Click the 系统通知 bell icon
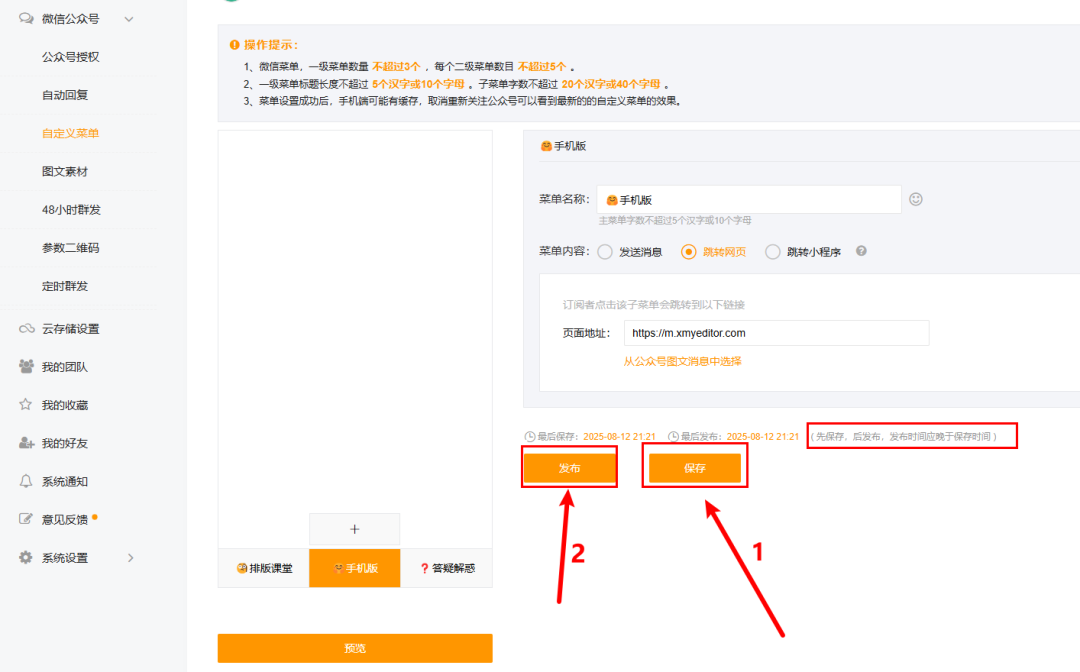Screen dimensions: 1080x672 point(27,481)
